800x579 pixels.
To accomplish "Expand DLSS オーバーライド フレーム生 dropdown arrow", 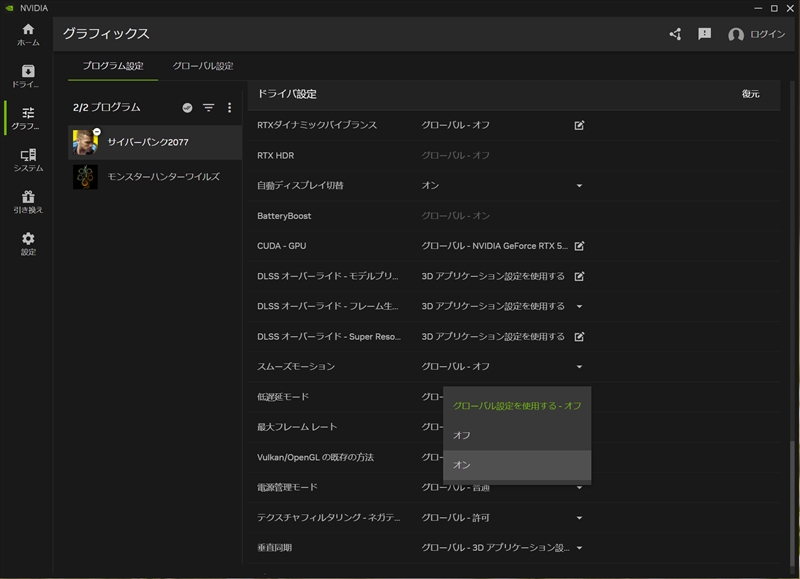I will 579,307.
